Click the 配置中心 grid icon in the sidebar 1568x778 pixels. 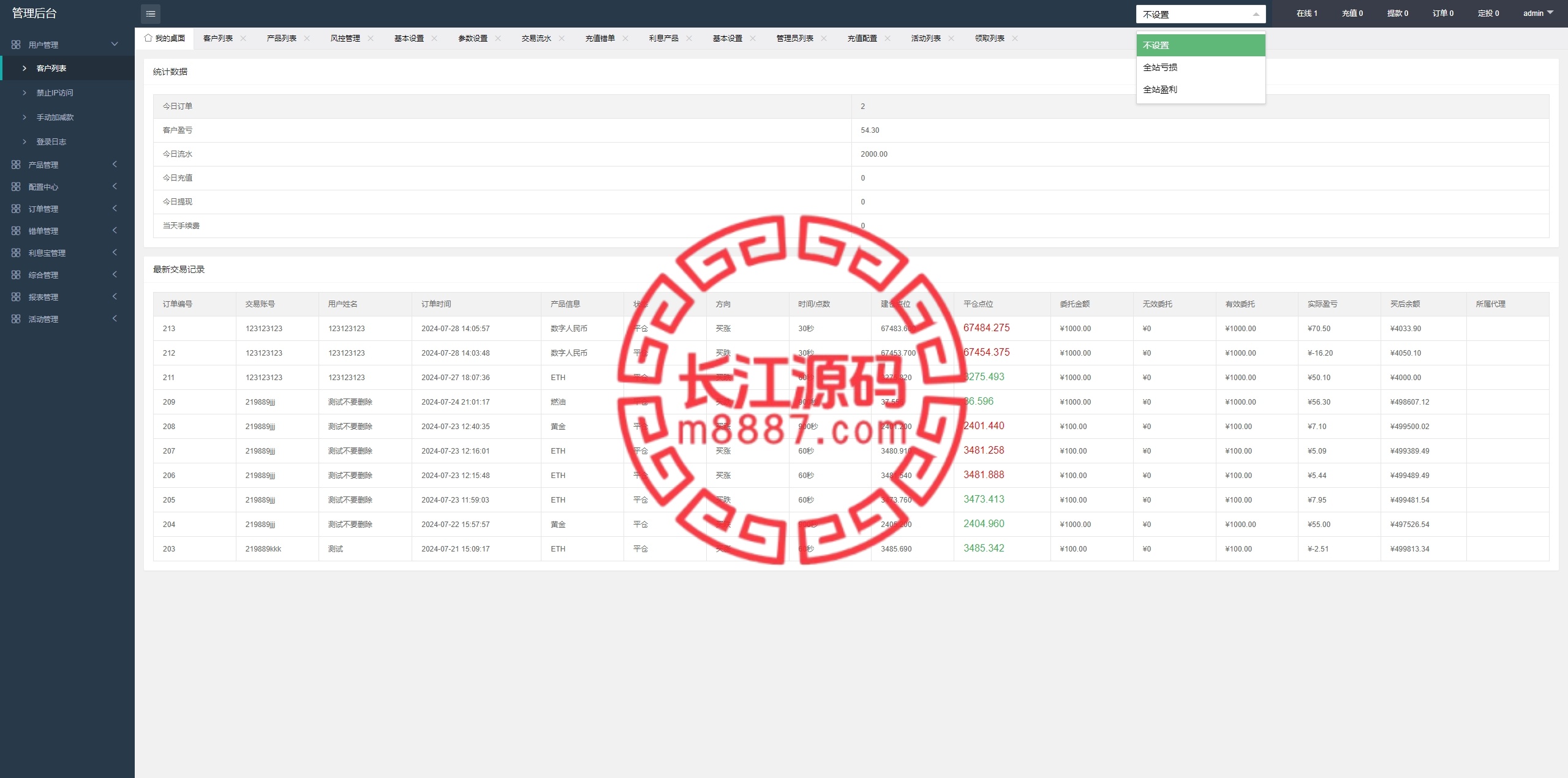[x=16, y=187]
